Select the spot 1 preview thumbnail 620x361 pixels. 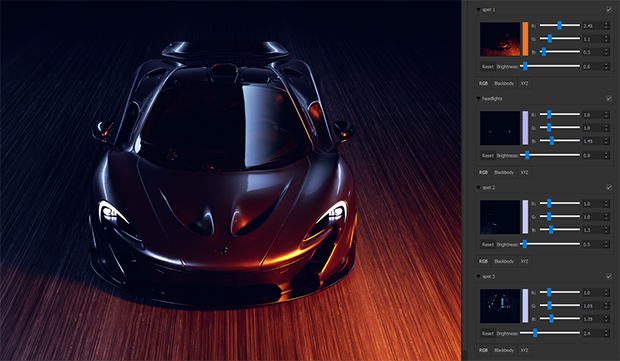[x=500, y=39]
